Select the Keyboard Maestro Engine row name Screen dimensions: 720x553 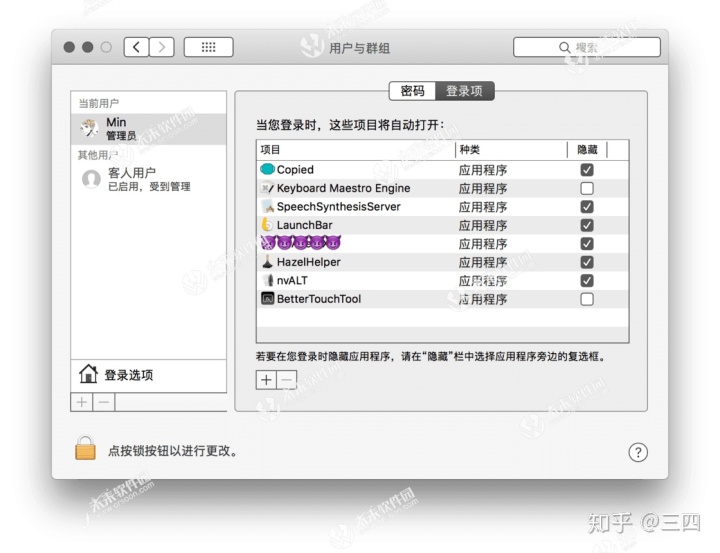pos(343,188)
